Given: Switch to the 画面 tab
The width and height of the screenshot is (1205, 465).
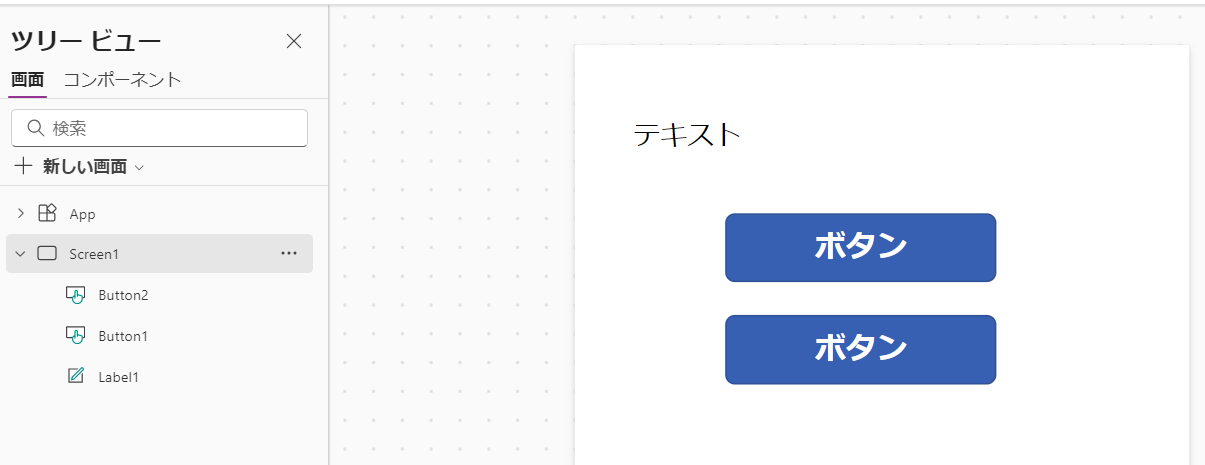Looking at the screenshot, I should tap(27, 80).
